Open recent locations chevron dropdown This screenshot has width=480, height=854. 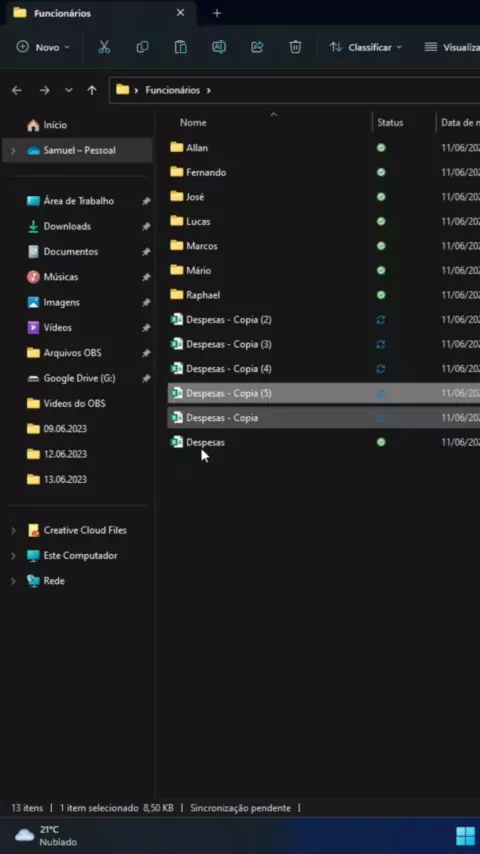click(69, 90)
